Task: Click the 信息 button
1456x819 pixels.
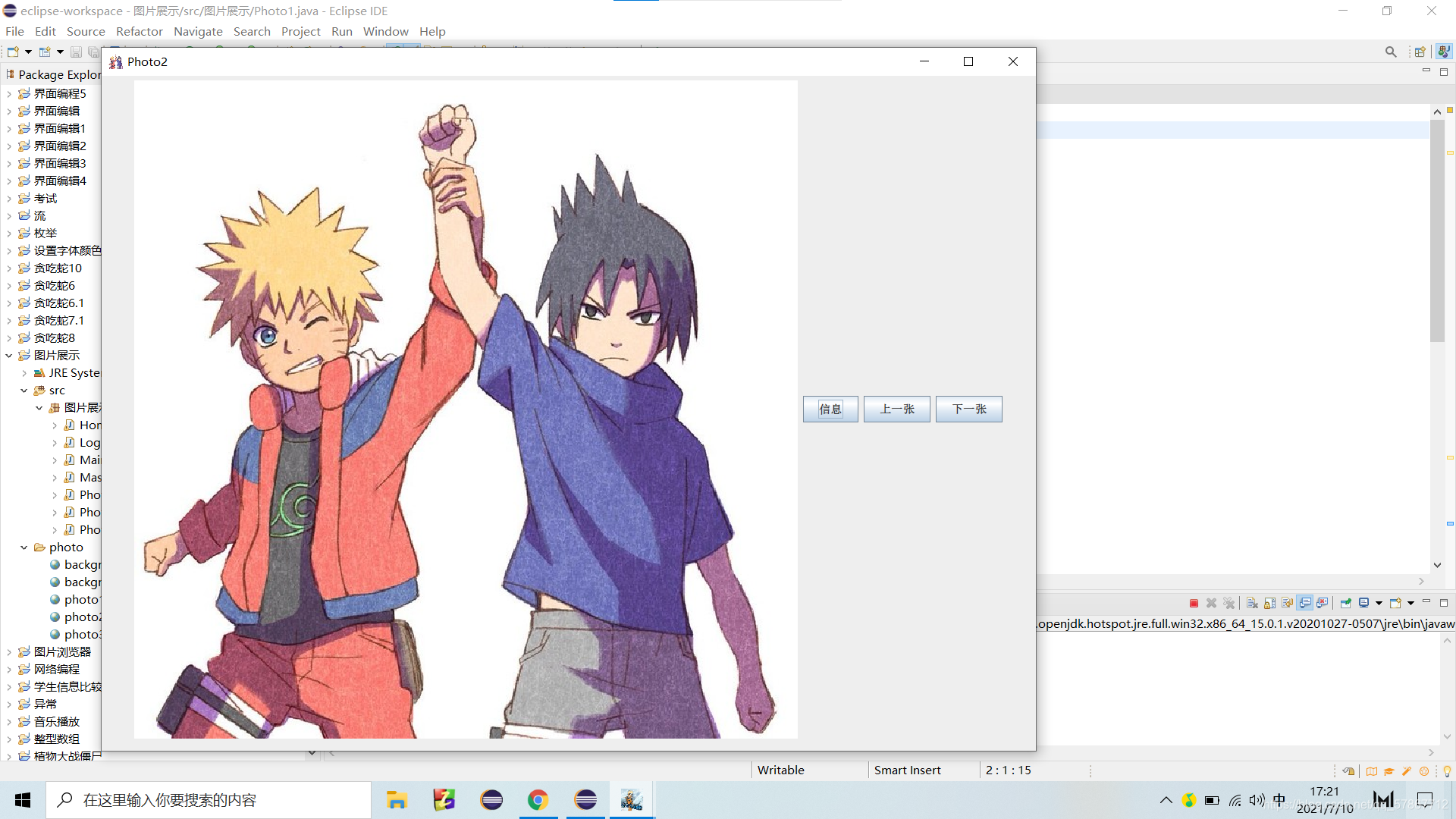Action: click(x=830, y=409)
